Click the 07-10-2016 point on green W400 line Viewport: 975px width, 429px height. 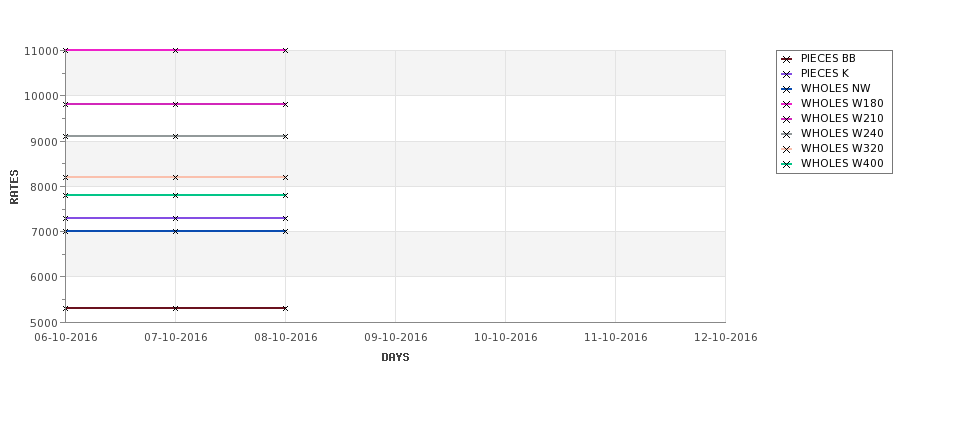tap(175, 195)
